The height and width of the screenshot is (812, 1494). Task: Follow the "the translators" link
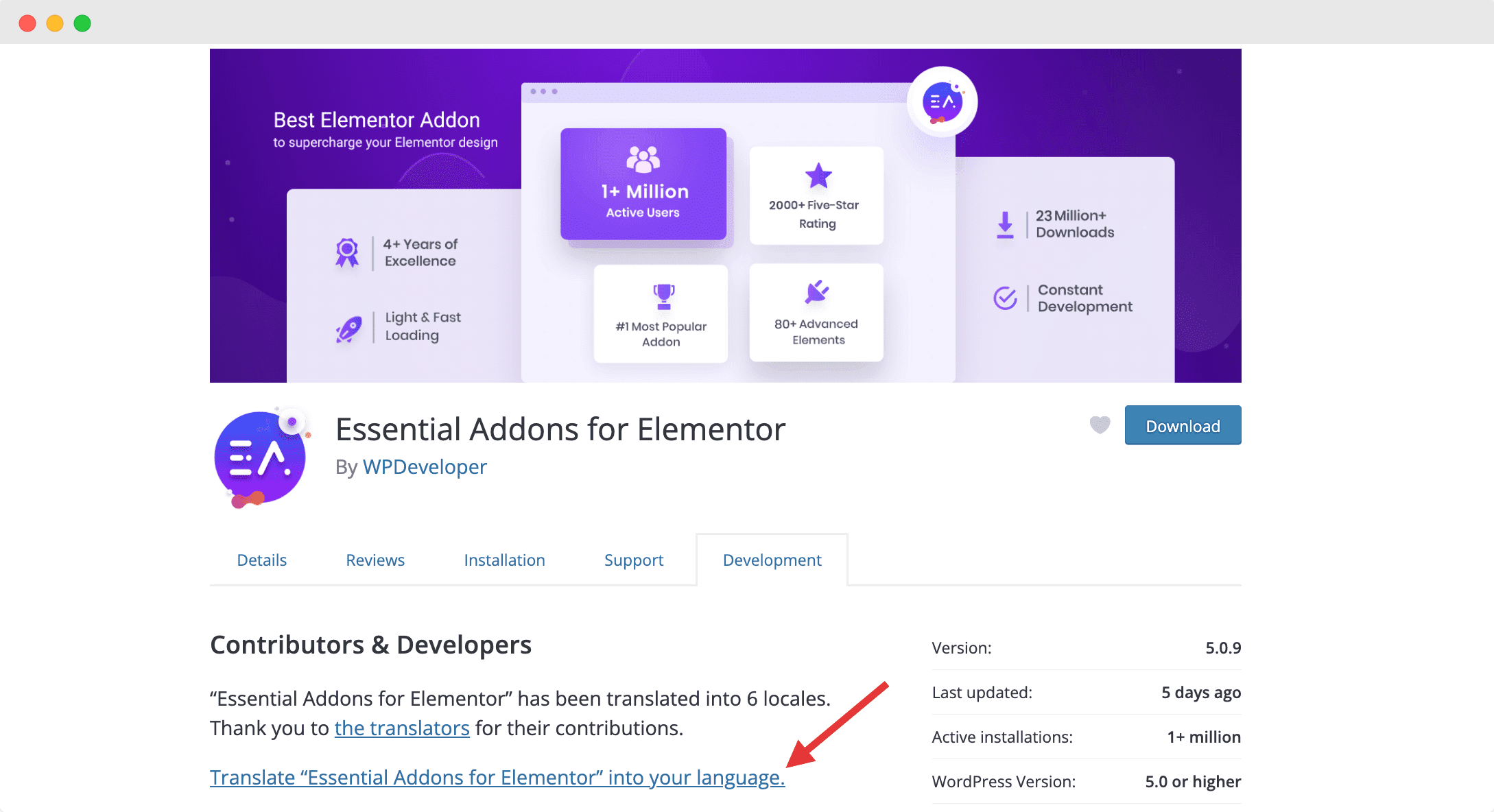pos(402,728)
